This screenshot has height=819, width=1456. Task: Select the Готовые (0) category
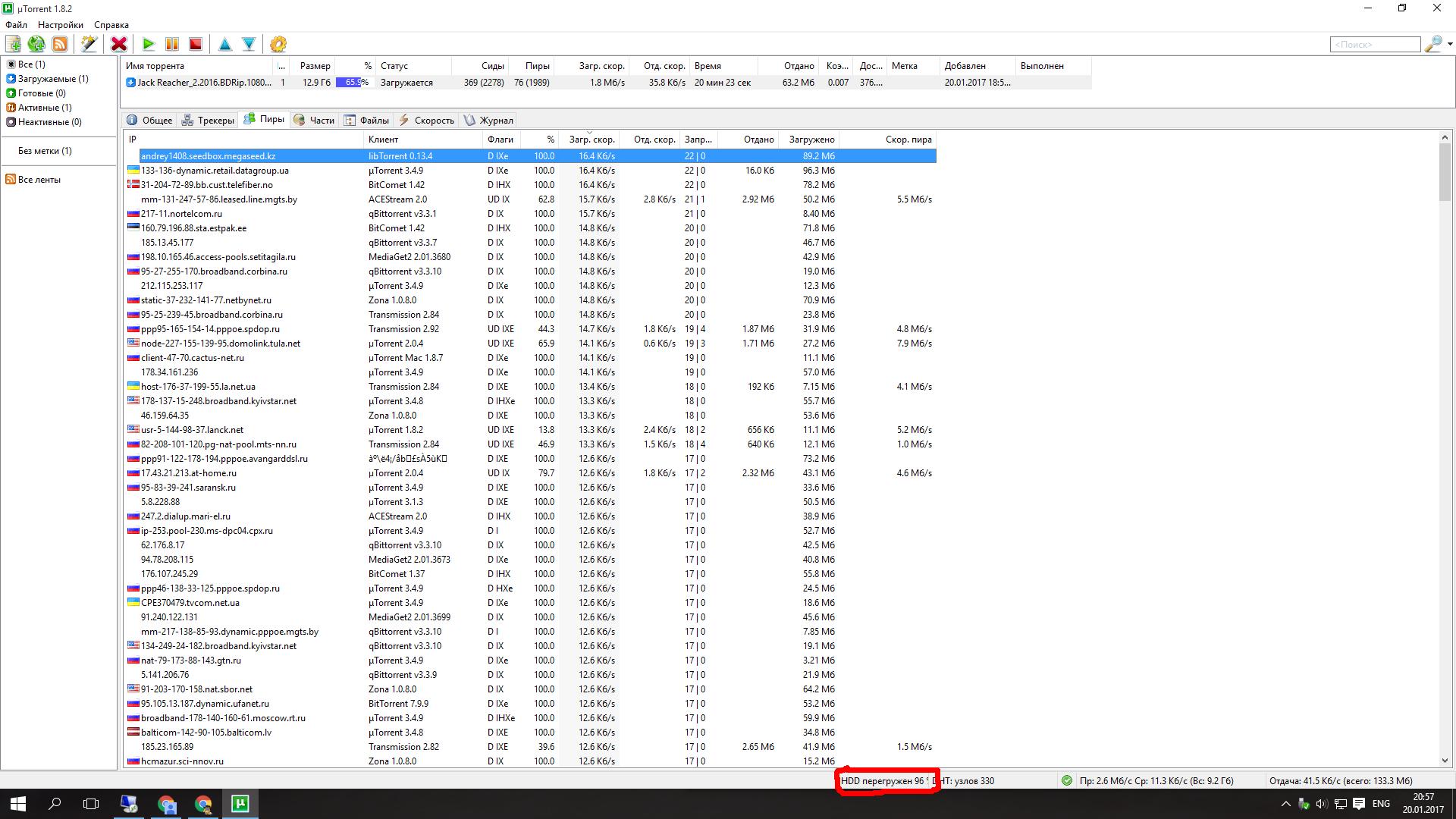tap(41, 93)
